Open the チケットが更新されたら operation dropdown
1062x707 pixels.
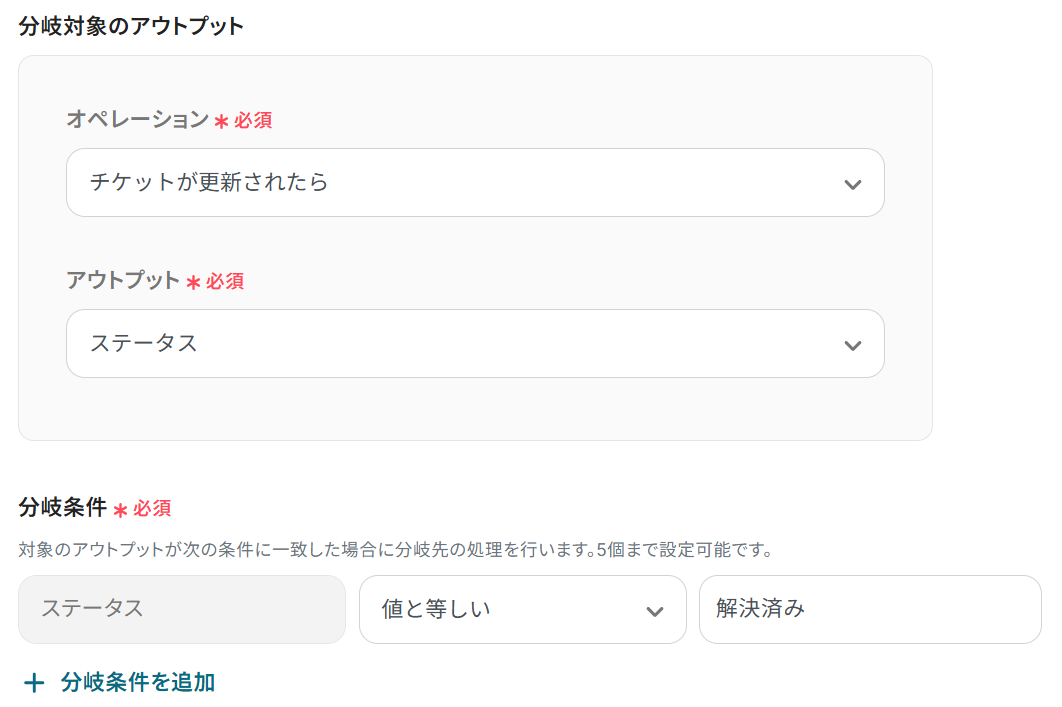474,183
